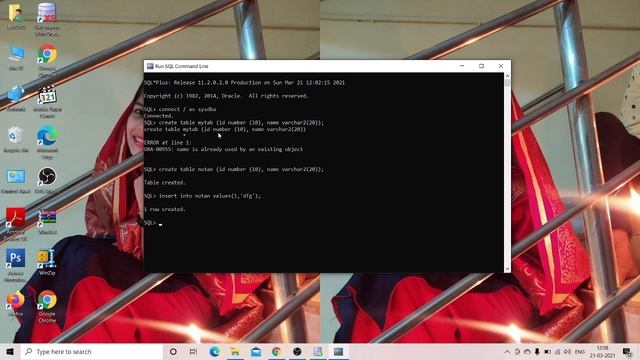Click the 'Table created.' output line
Screen dimensions: 640x360
point(164,182)
